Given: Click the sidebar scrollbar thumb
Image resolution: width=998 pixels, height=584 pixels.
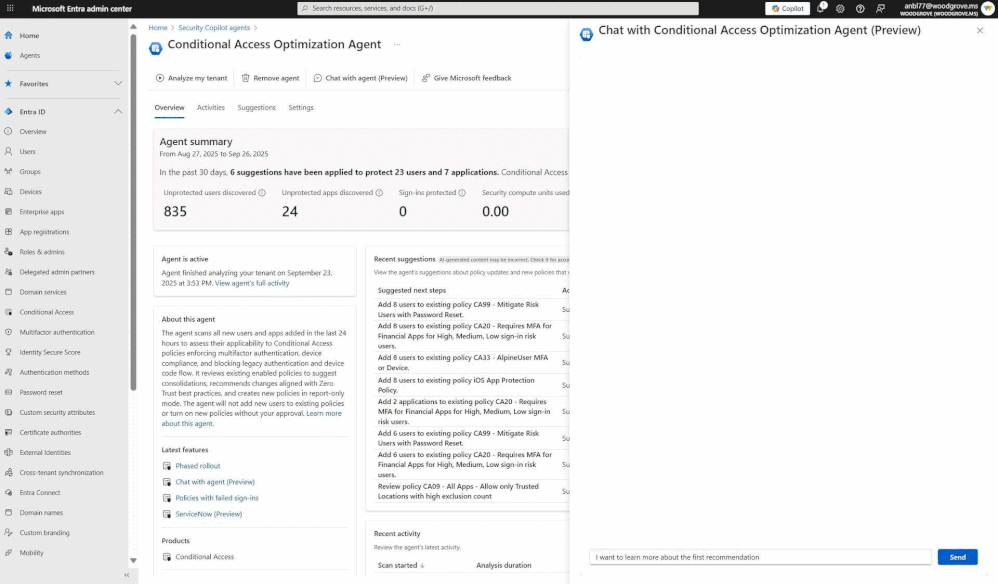Looking at the screenshot, I should click(x=133, y=212).
